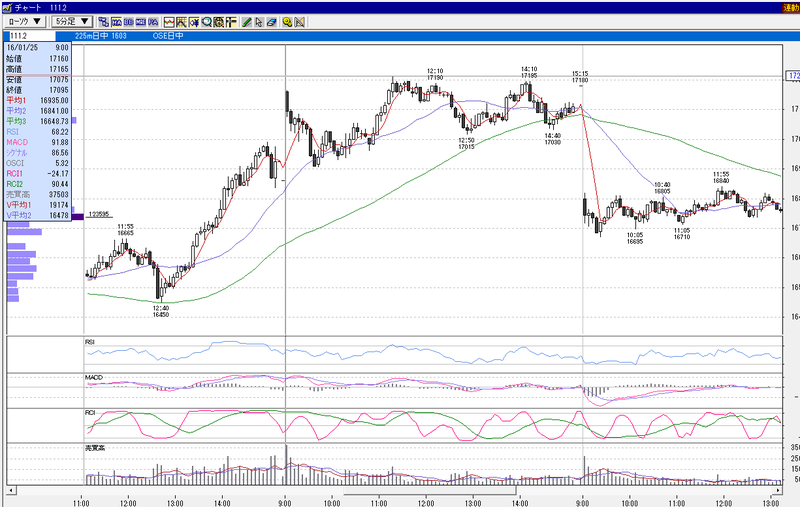Viewport: 800px width, 507px height.
Task: Click the volume-by-price bars toolbar icon
Action: [231, 22]
